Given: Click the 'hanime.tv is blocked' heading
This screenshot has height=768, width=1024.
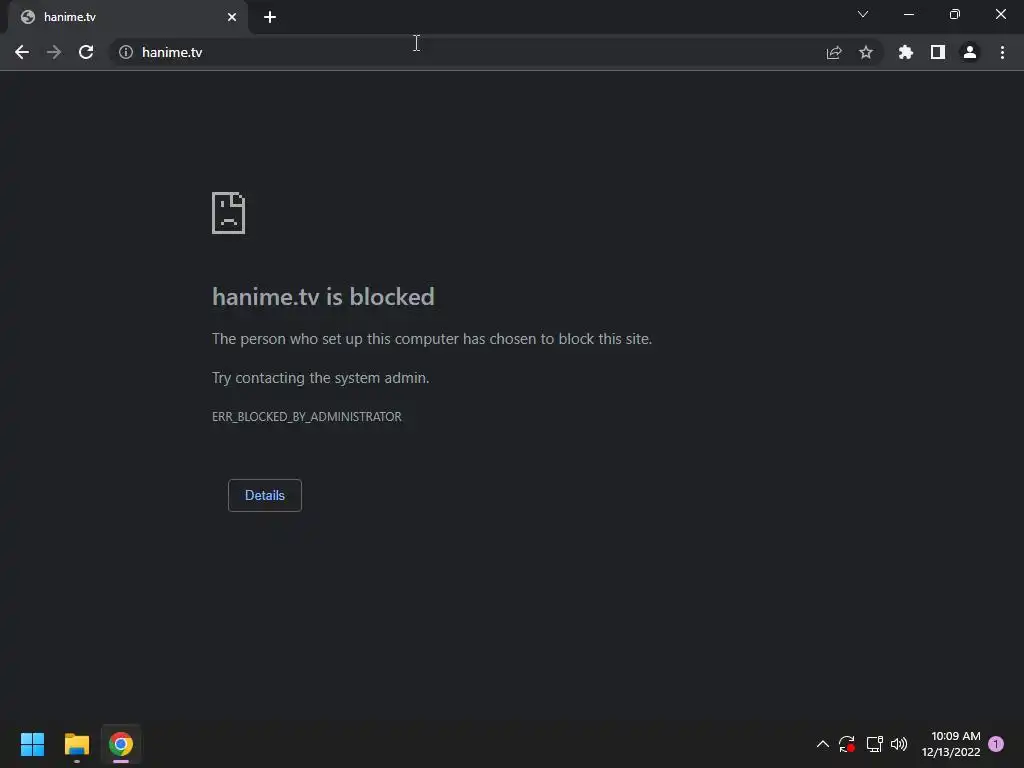Looking at the screenshot, I should tap(323, 296).
